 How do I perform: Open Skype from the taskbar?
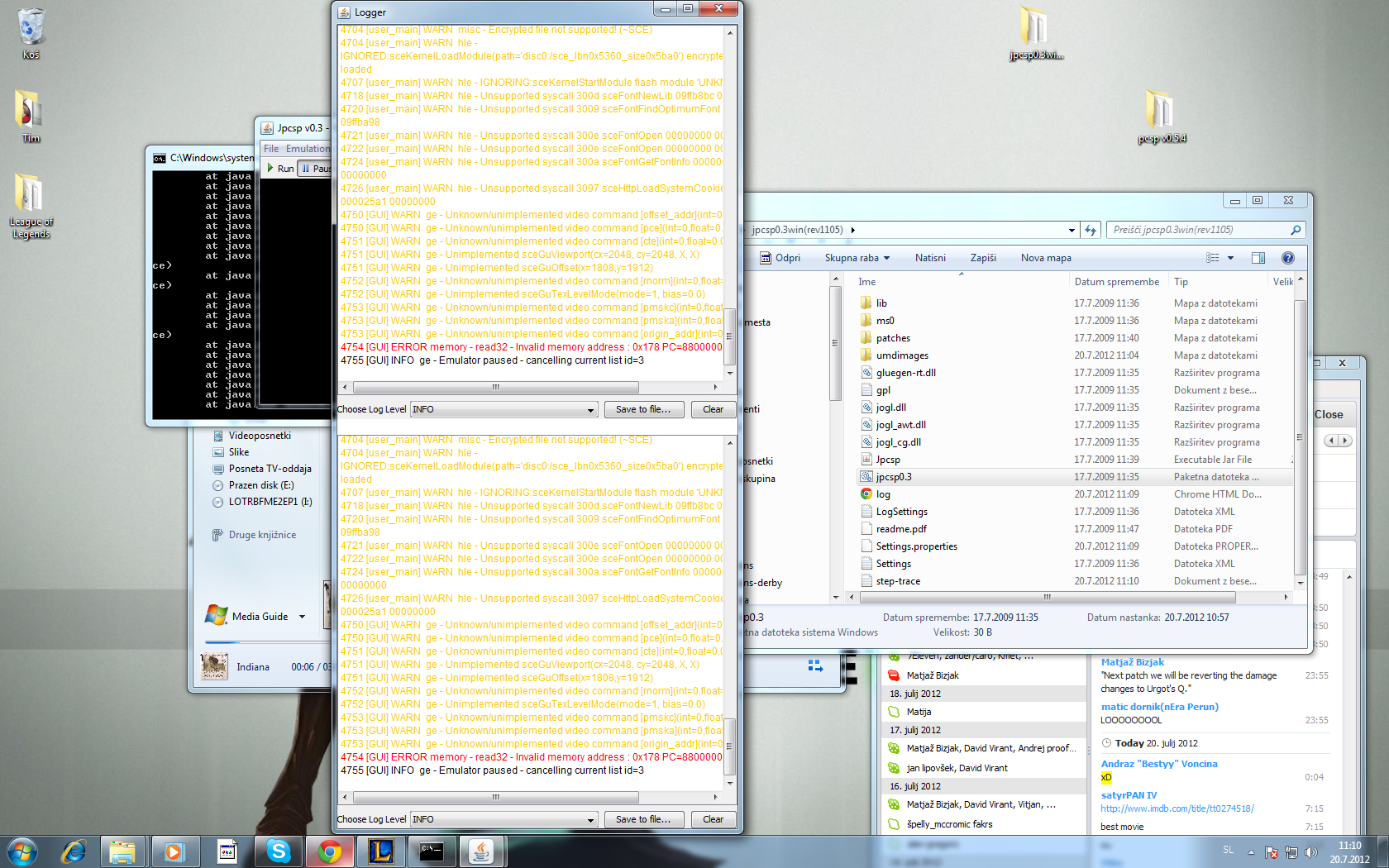tap(278, 851)
